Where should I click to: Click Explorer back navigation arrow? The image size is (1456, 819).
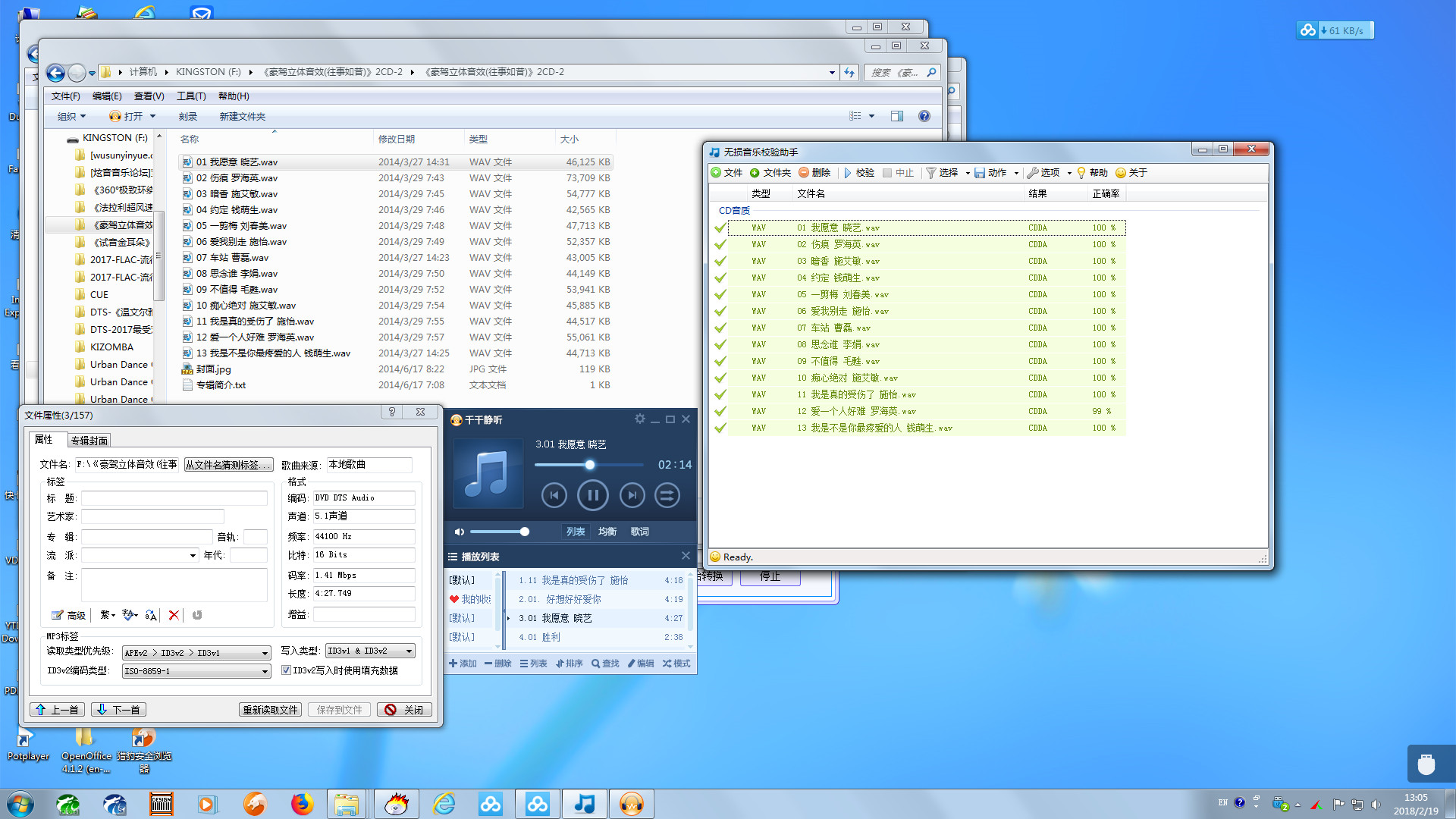(55, 73)
